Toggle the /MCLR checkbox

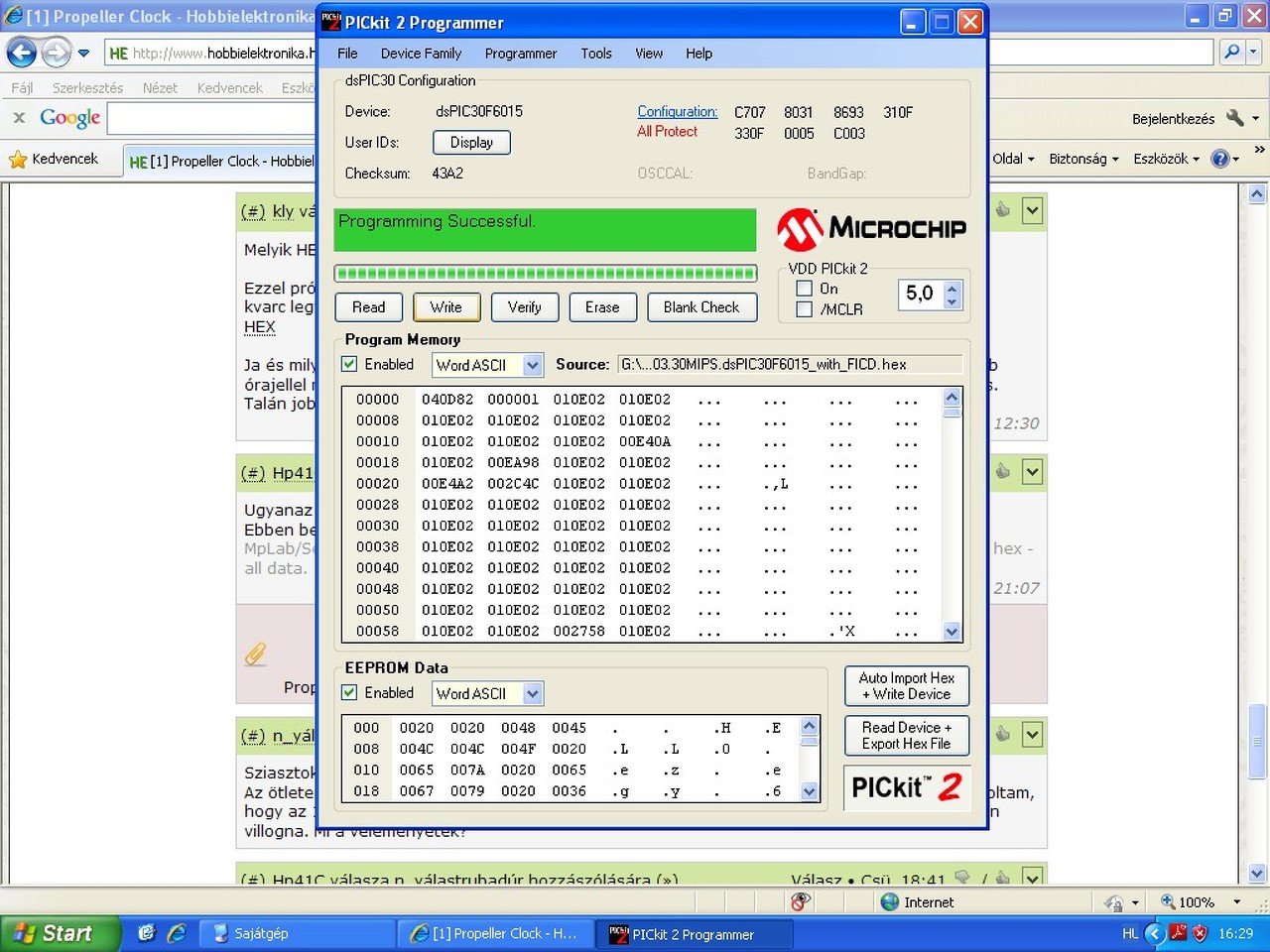805,309
